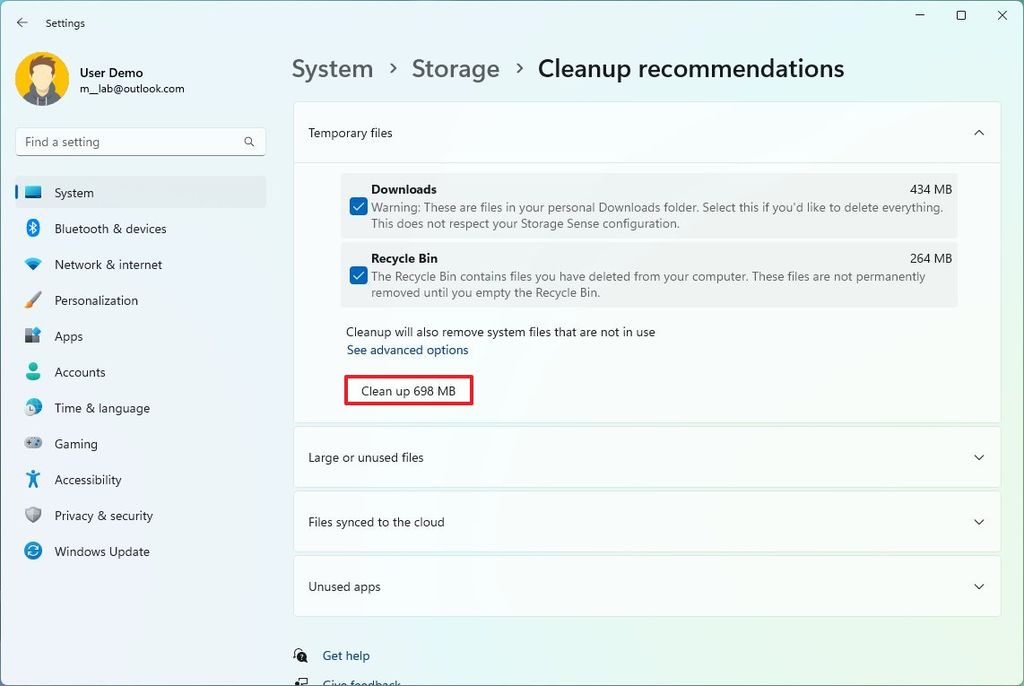Expand the Large or unused files section
The height and width of the screenshot is (686, 1024).
click(x=645, y=457)
